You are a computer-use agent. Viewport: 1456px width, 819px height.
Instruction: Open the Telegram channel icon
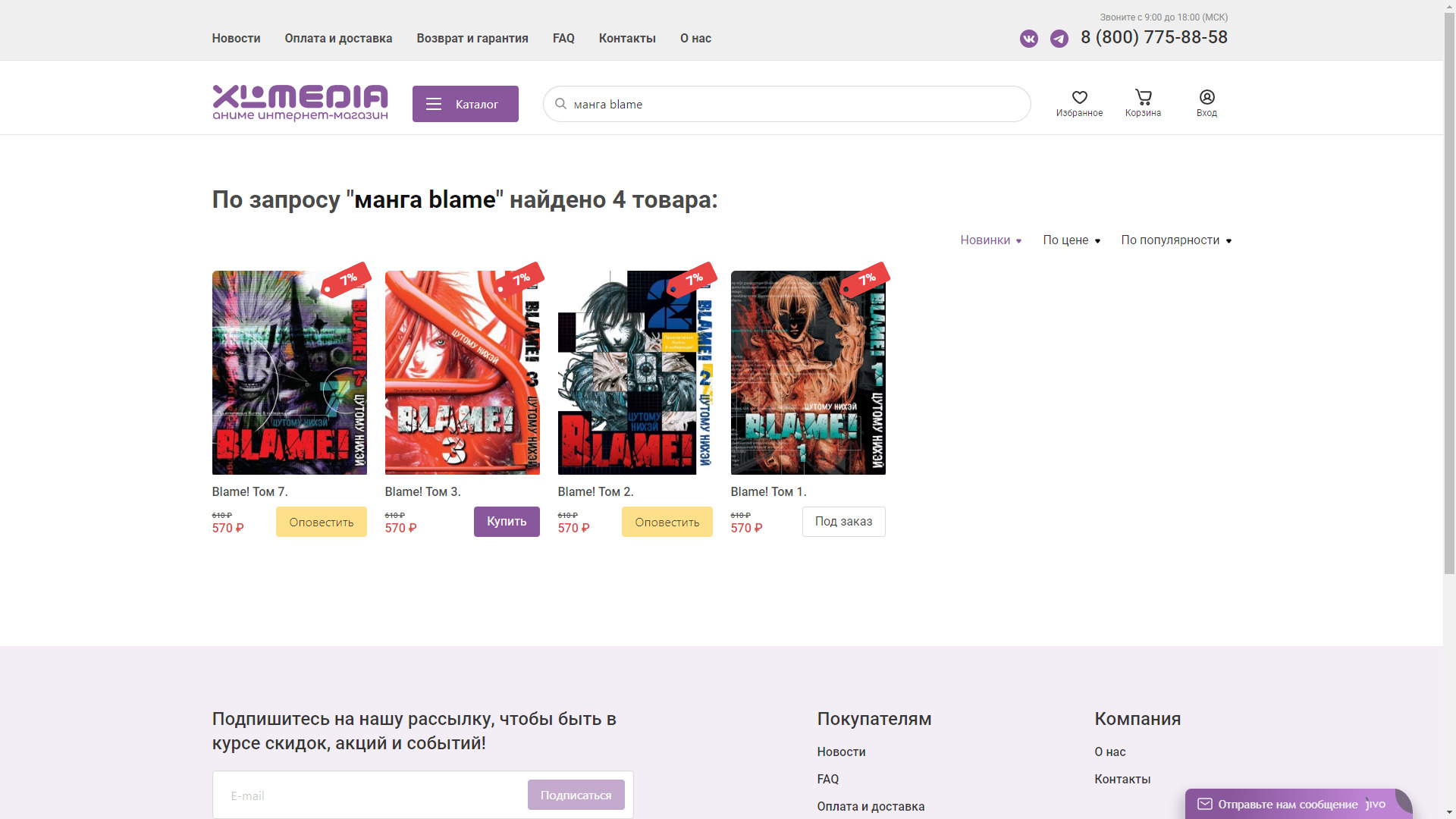point(1059,39)
